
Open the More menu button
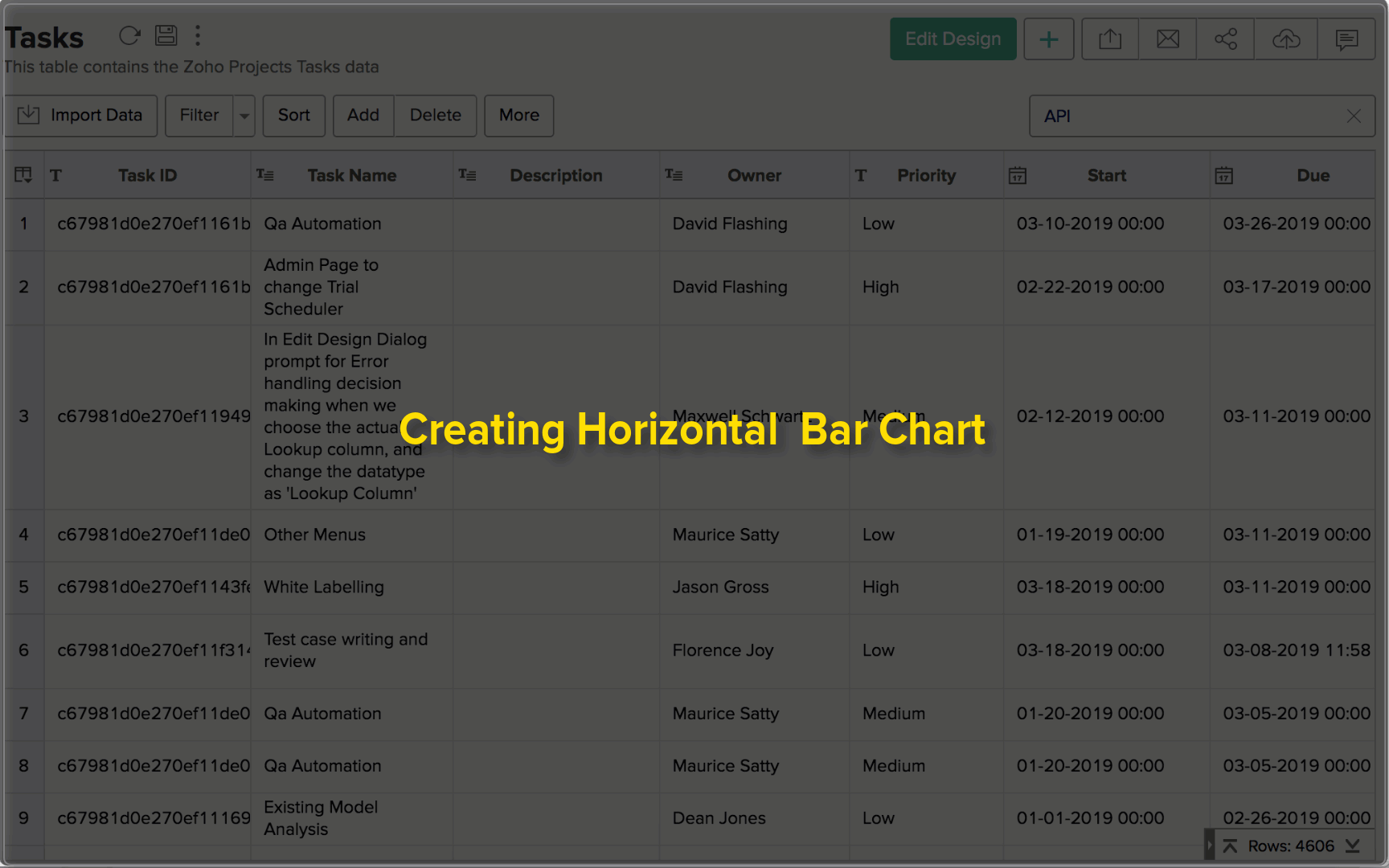coord(518,116)
